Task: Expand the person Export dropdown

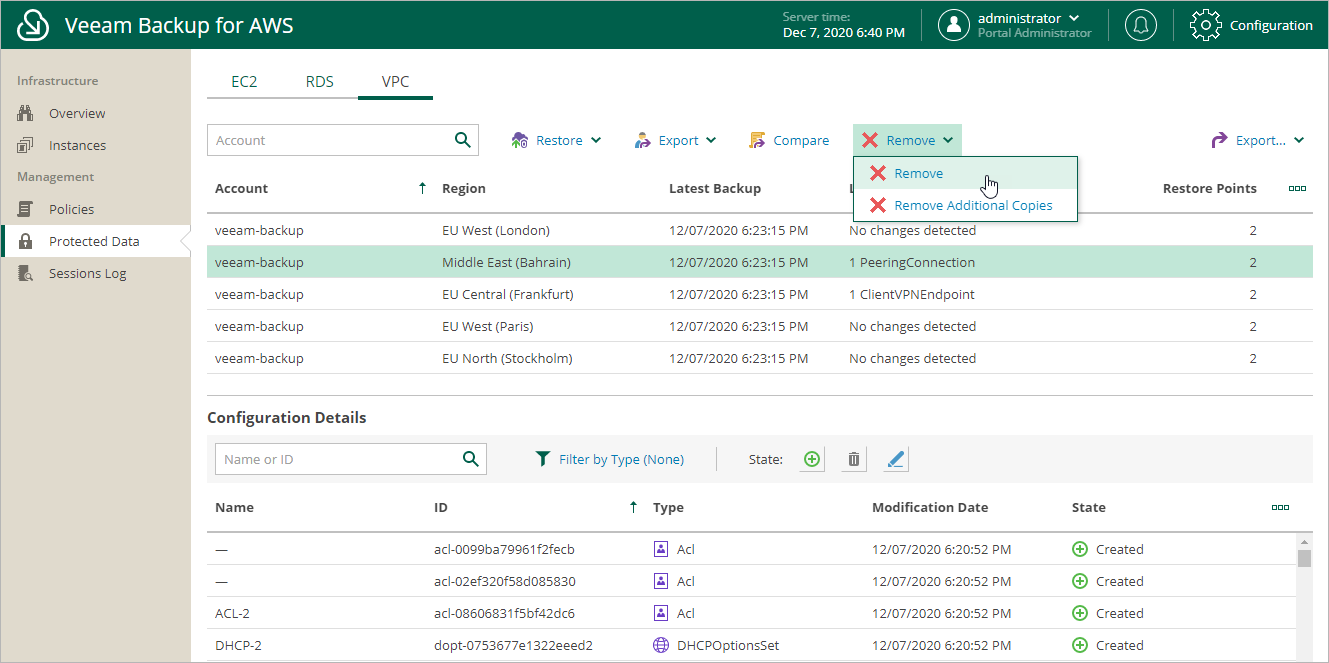Action: click(x=675, y=140)
